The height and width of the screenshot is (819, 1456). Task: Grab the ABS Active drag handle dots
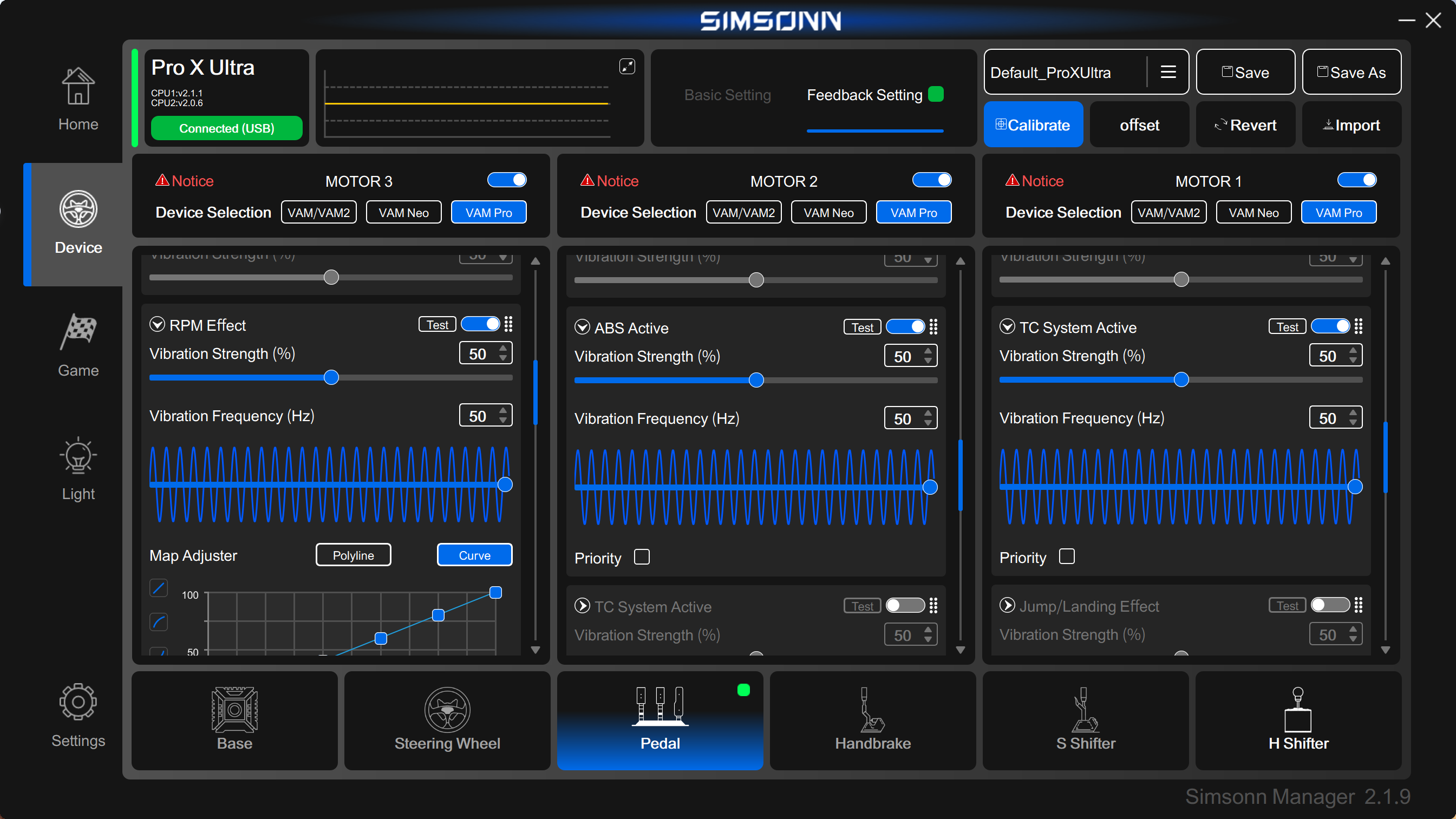click(933, 327)
